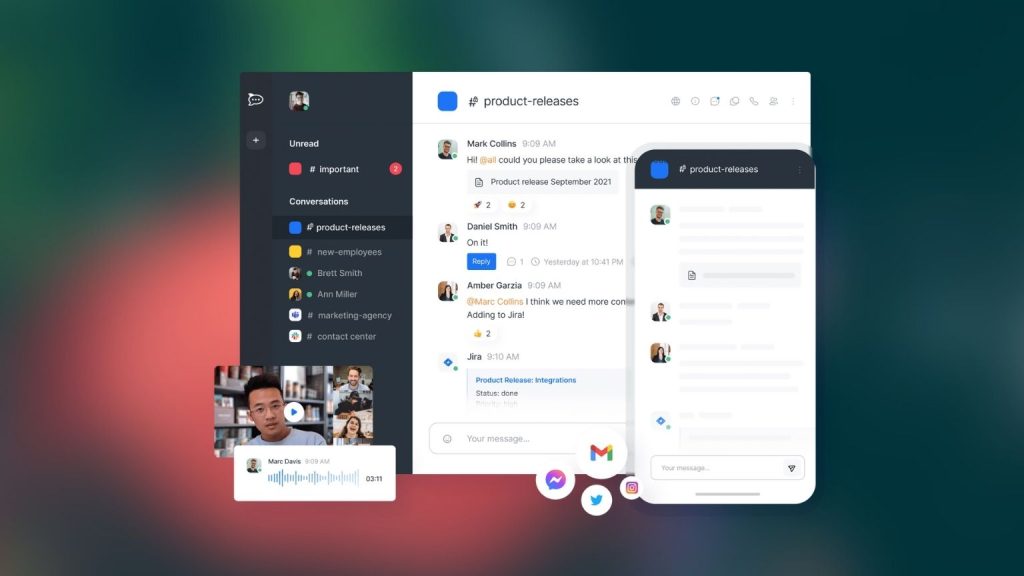Image resolution: width=1024 pixels, height=576 pixels.
Task: Click the send icon in the mobile message box
Action: (792, 468)
